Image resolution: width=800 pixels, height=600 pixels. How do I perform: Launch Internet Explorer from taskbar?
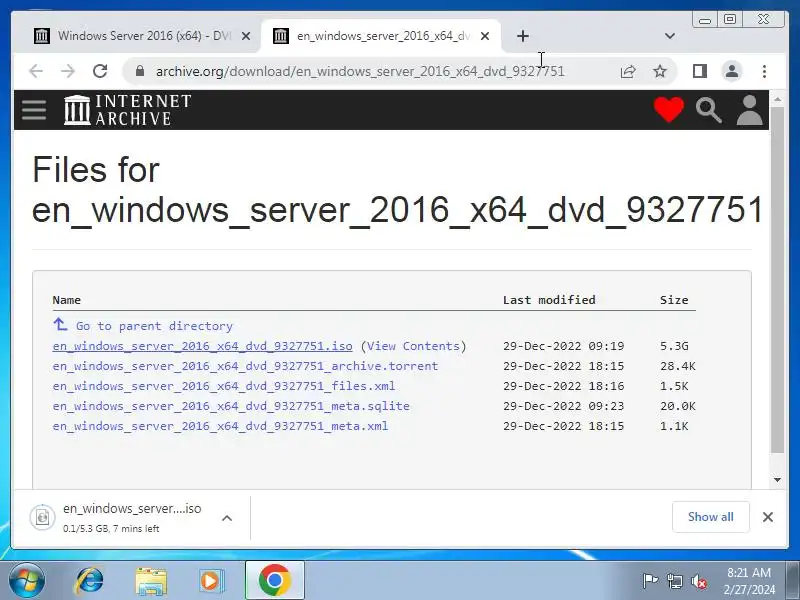click(x=89, y=581)
